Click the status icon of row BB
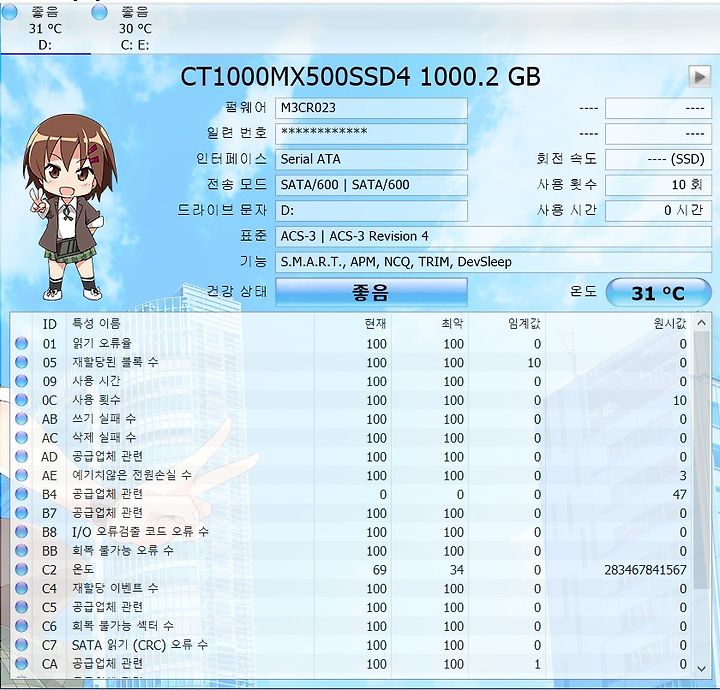Viewport: 720px width, 690px height. (x=21, y=550)
